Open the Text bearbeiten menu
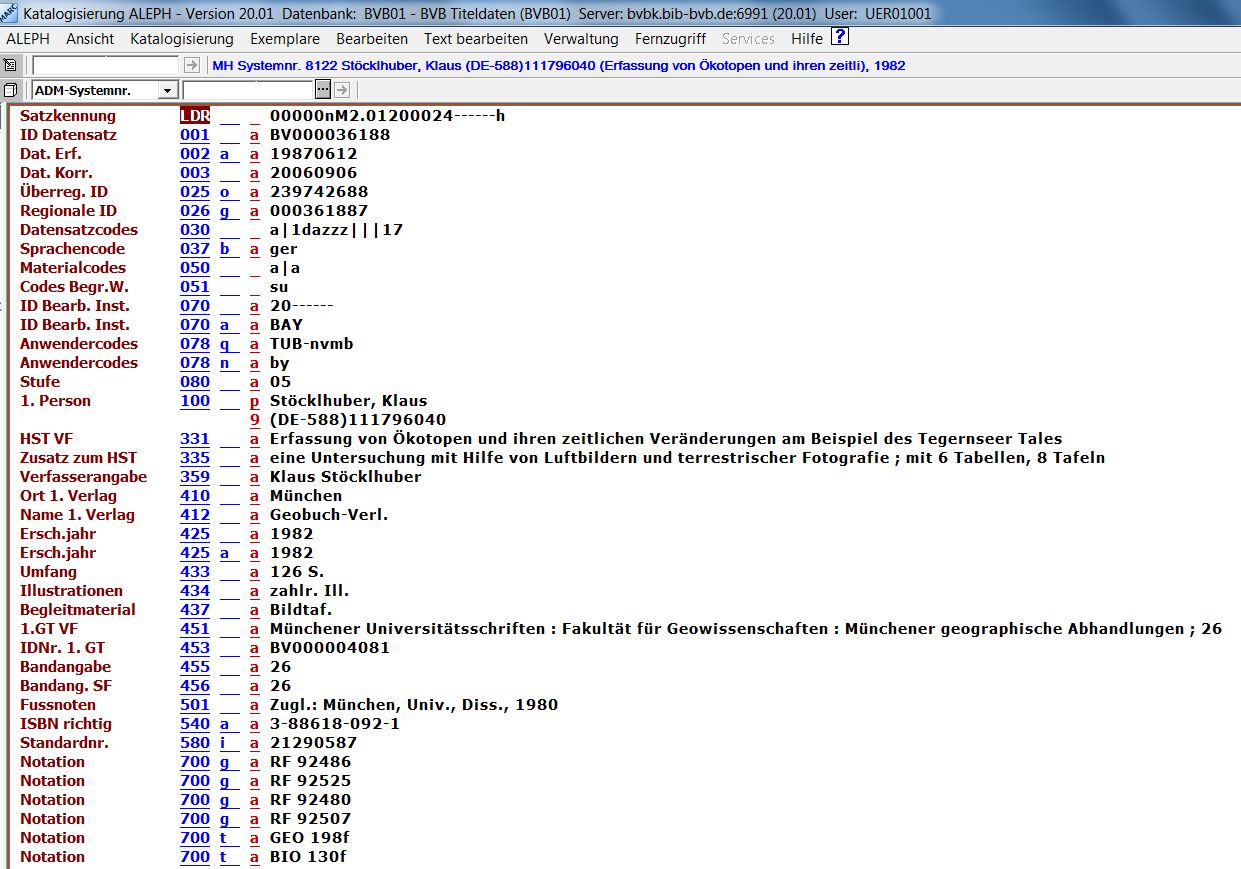Viewport: 1241px width, 869px height. pyautogui.click(x=475, y=39)
